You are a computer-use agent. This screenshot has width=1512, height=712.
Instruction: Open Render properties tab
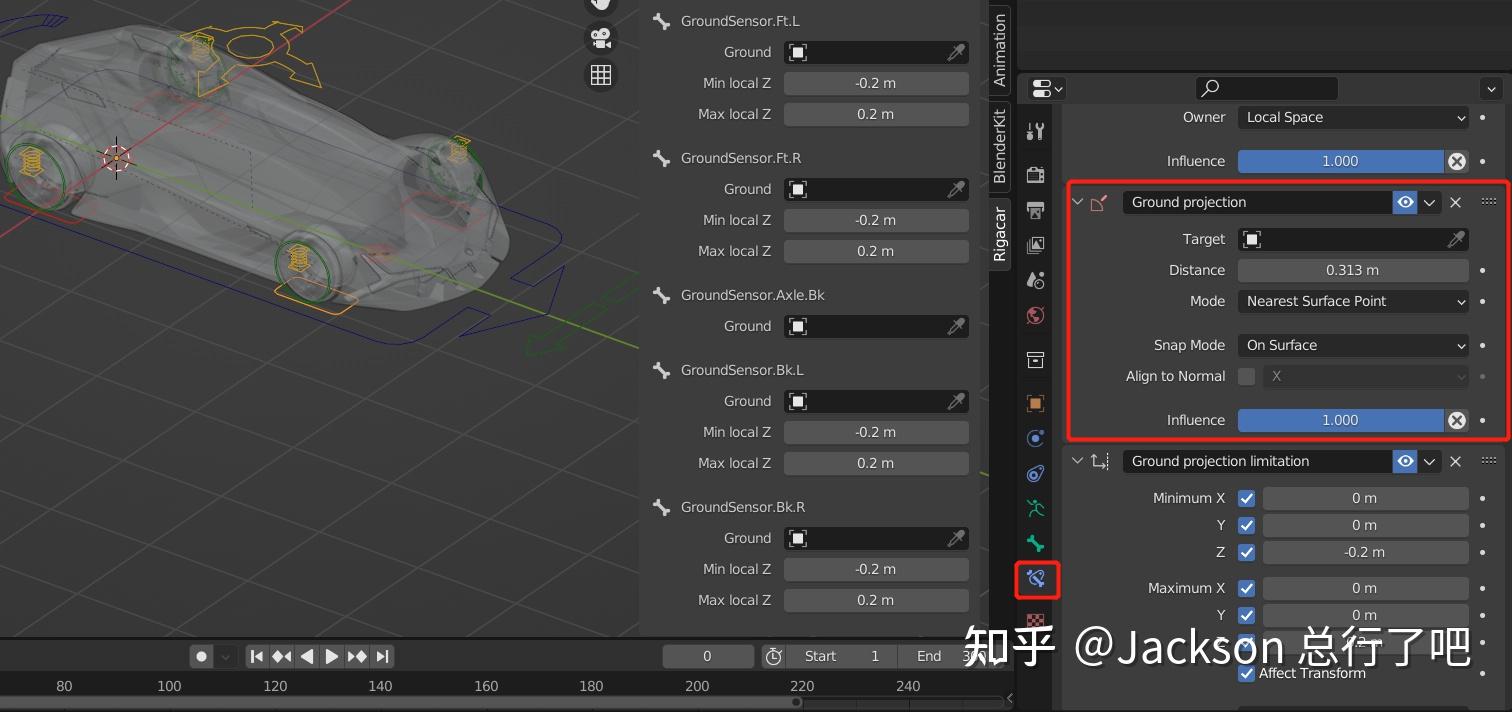click(1035, 174)
